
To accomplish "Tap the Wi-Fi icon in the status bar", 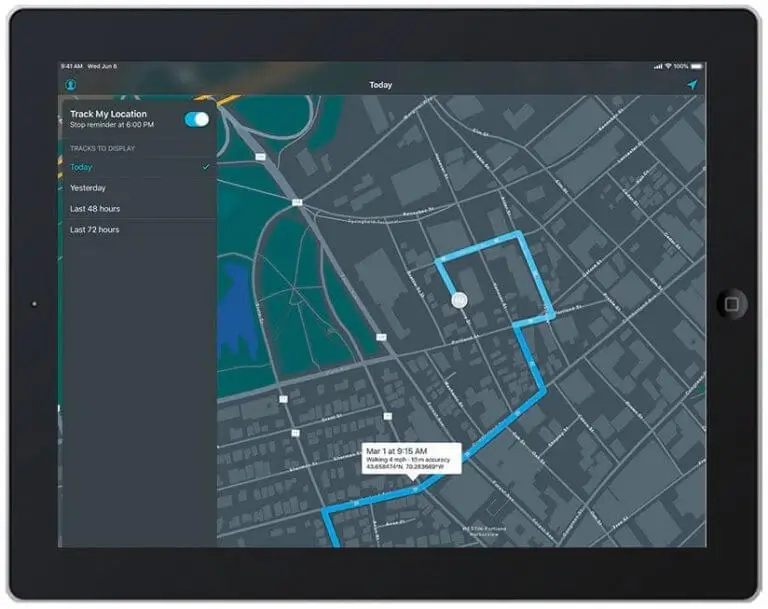I will pos(667,66).
